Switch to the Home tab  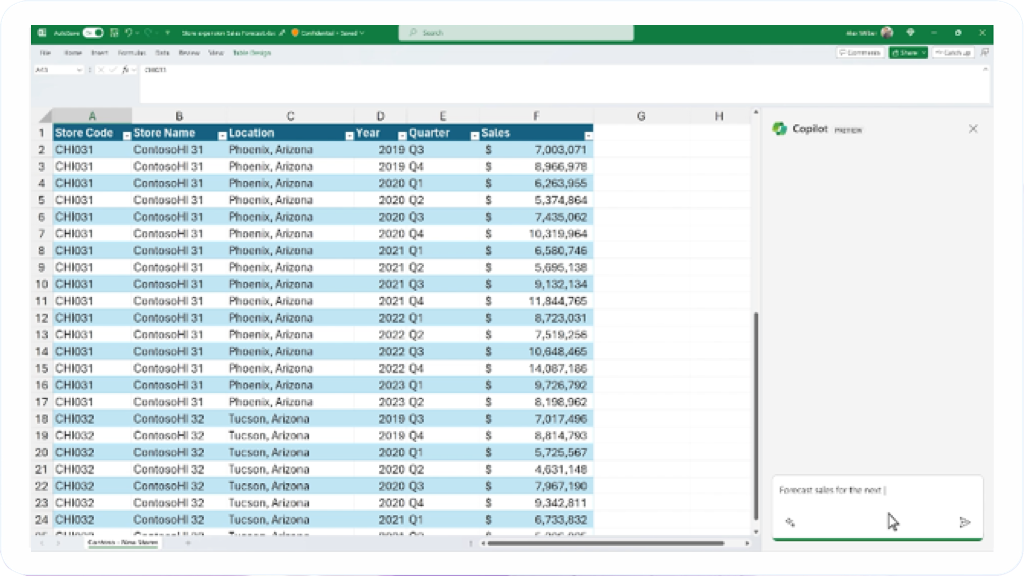tap(73, 53)
